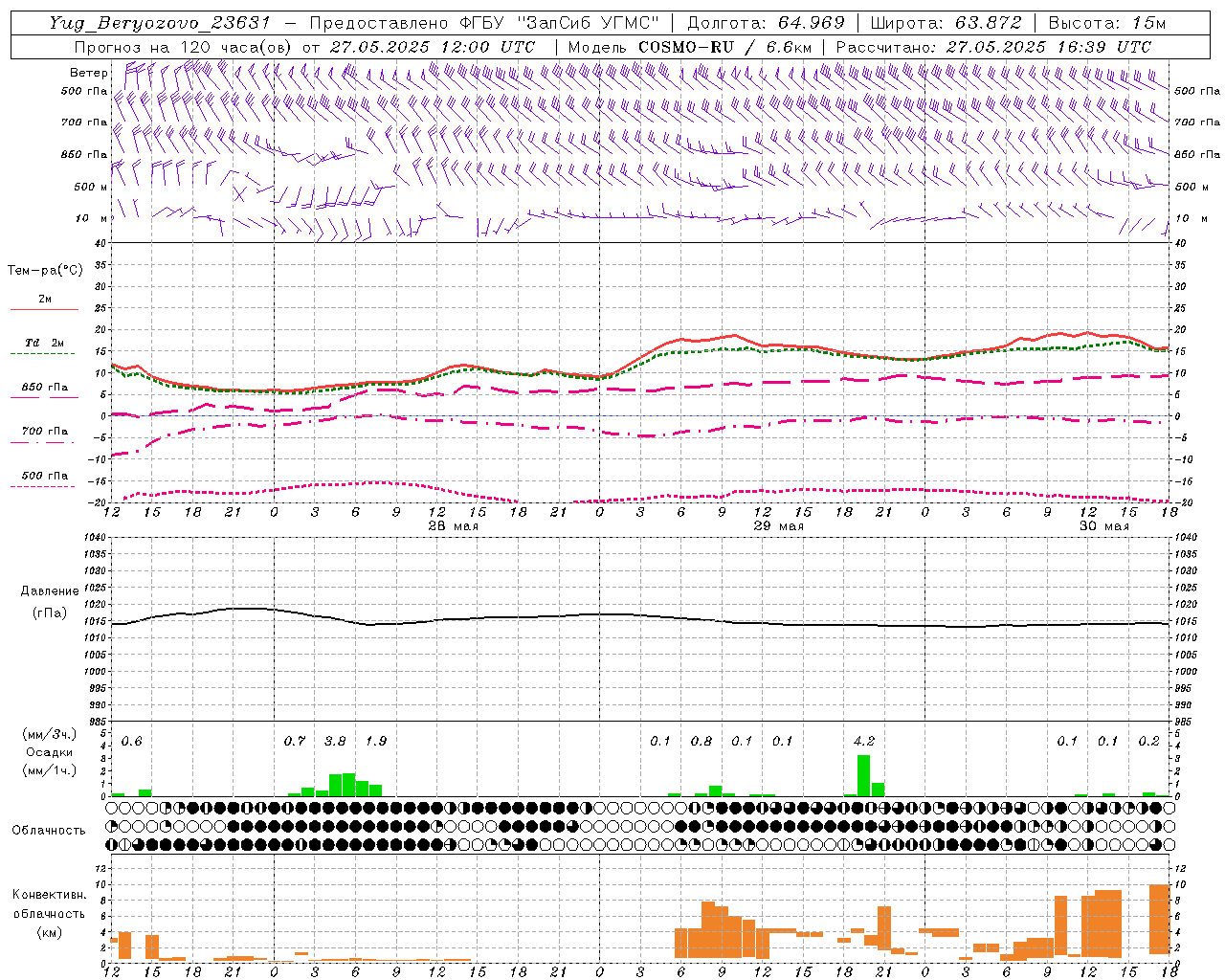This screenshot has width=1225, height=980.
Task: Click the station title Yug_Beryozovo_23631
Action: tap(161, 24)
